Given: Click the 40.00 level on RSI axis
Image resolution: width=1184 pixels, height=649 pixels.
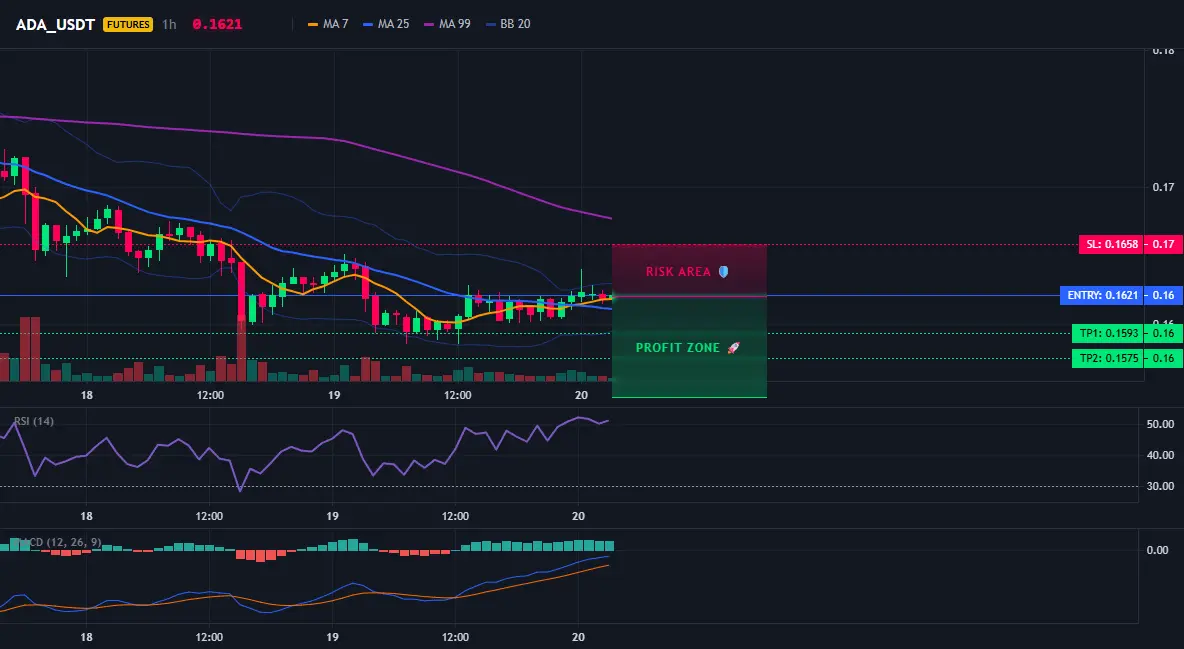Looking at the screenshot, I should tap(1161, 456).
